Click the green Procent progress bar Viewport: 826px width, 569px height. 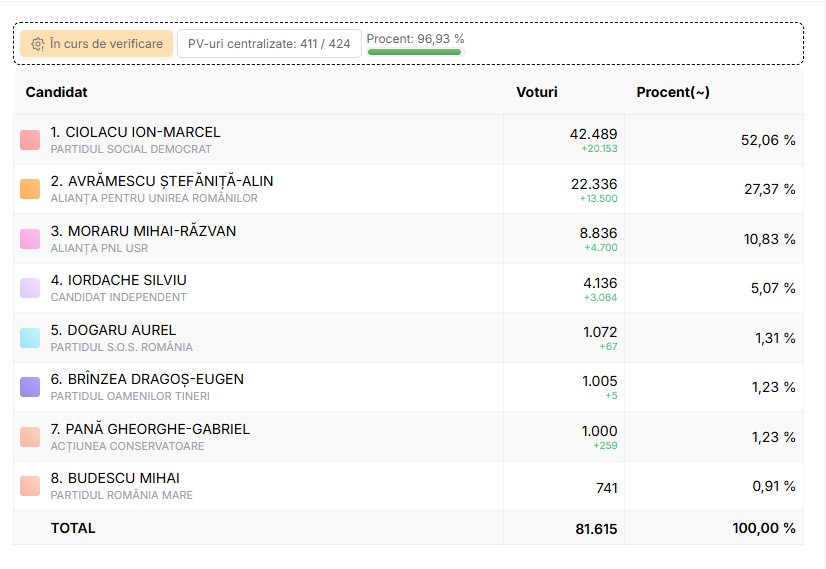tap(414, 52)
